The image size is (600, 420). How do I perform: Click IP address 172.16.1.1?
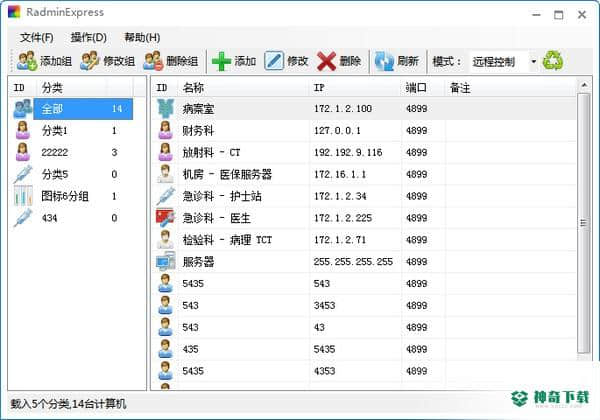pyautogui.click(x=340, y=174)
